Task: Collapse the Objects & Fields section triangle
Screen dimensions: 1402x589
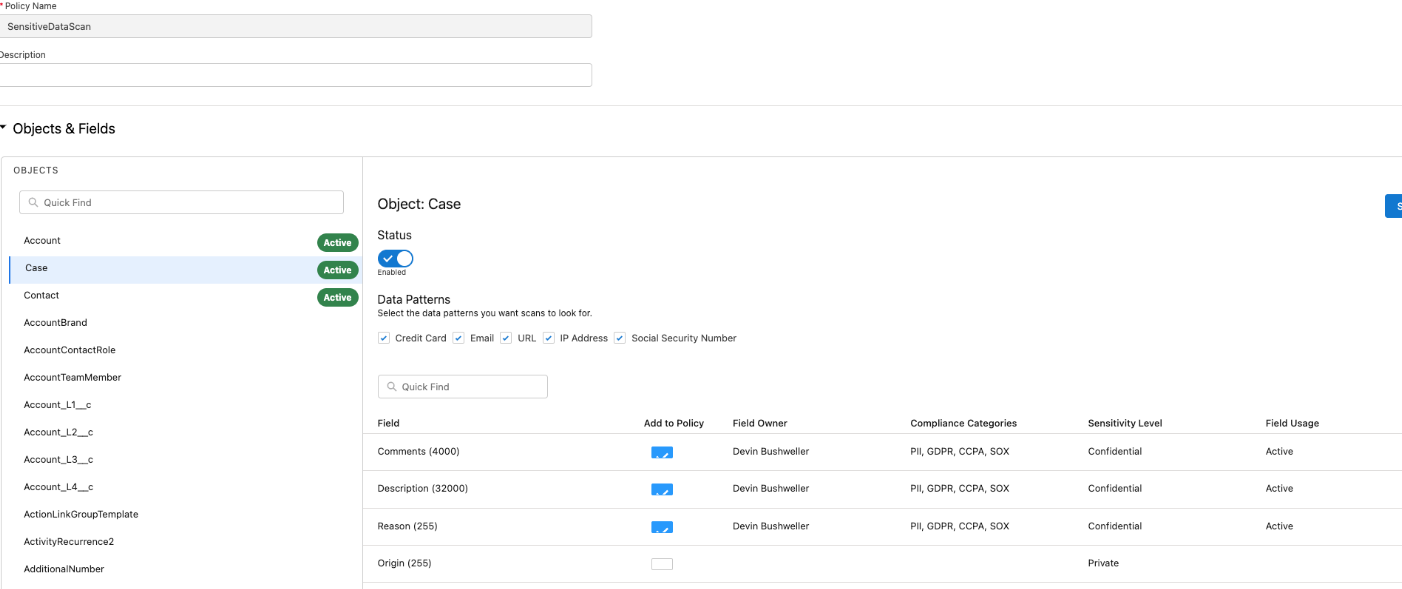Action: click(3, 128)
